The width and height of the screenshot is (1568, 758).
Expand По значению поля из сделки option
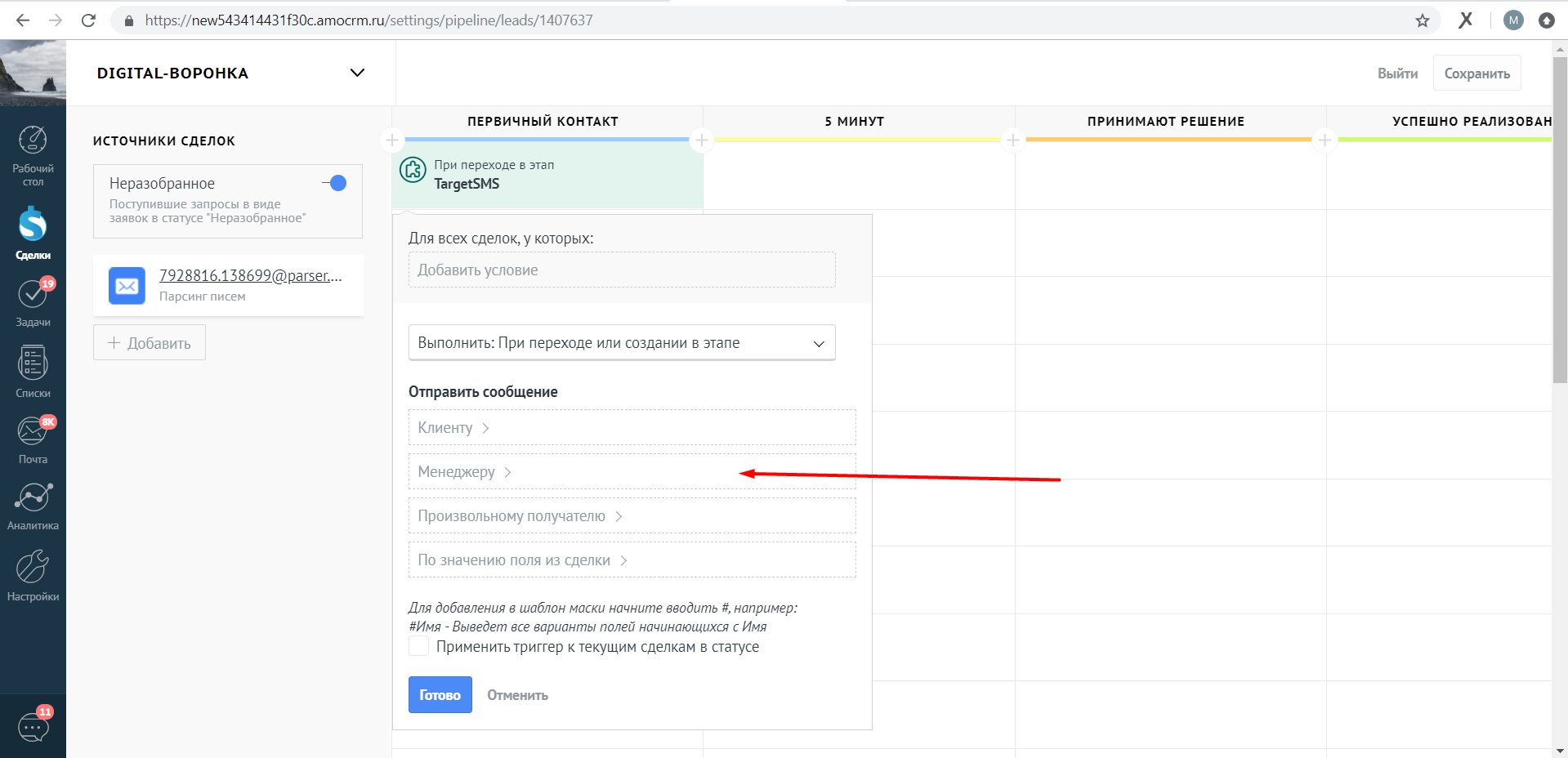632,560
